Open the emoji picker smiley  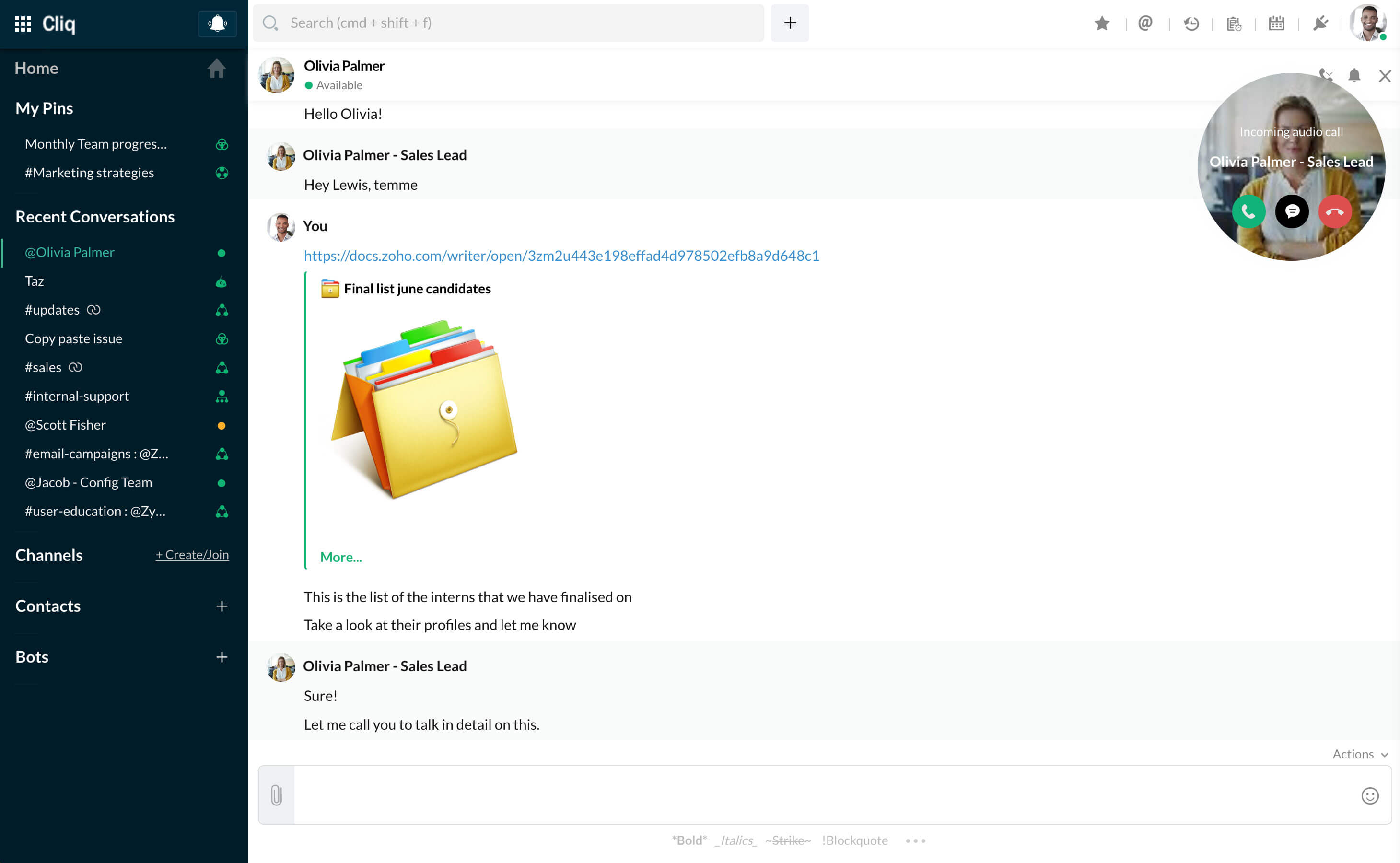[1369, 795]
